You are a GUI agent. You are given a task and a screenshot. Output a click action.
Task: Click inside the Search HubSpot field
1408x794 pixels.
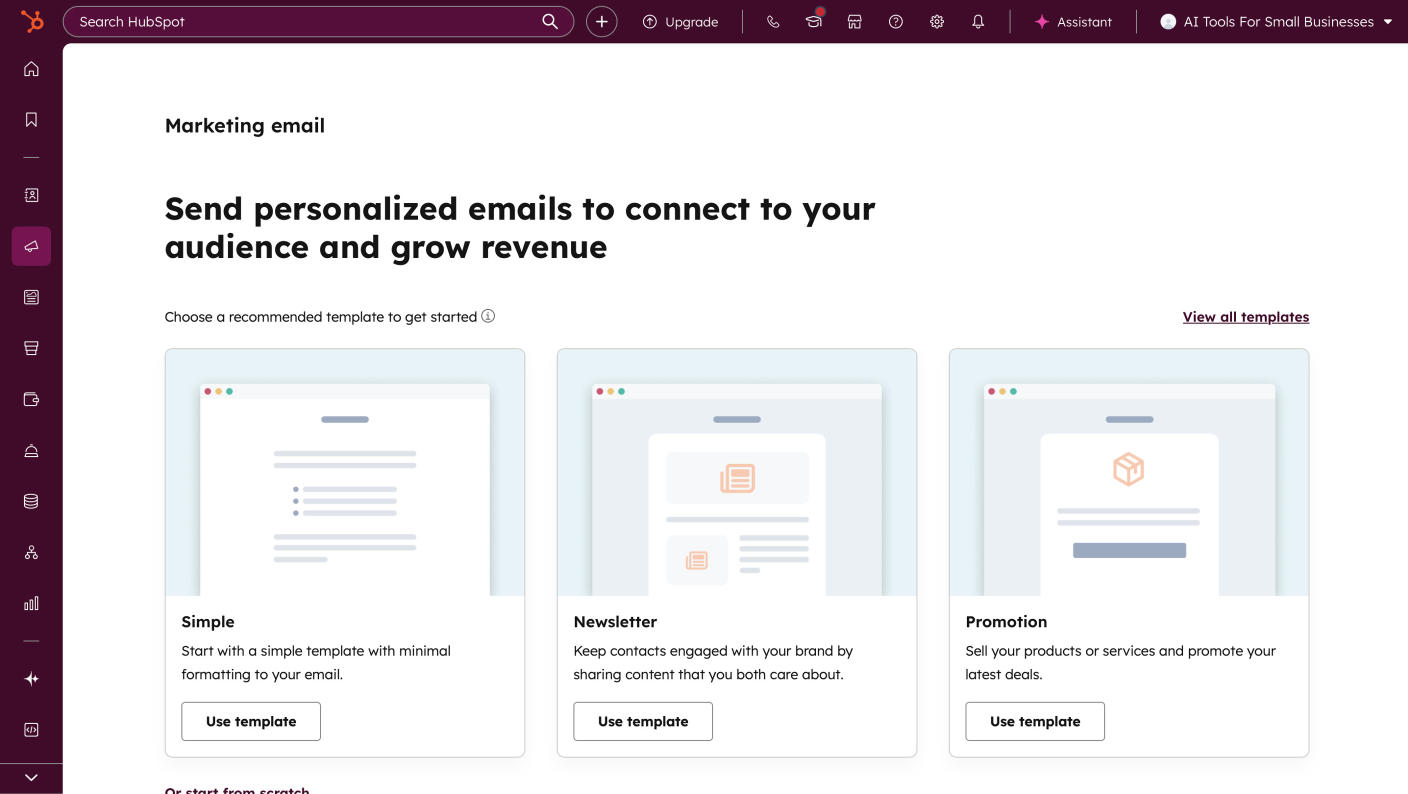pyautogui.click(x=300, y=21)
